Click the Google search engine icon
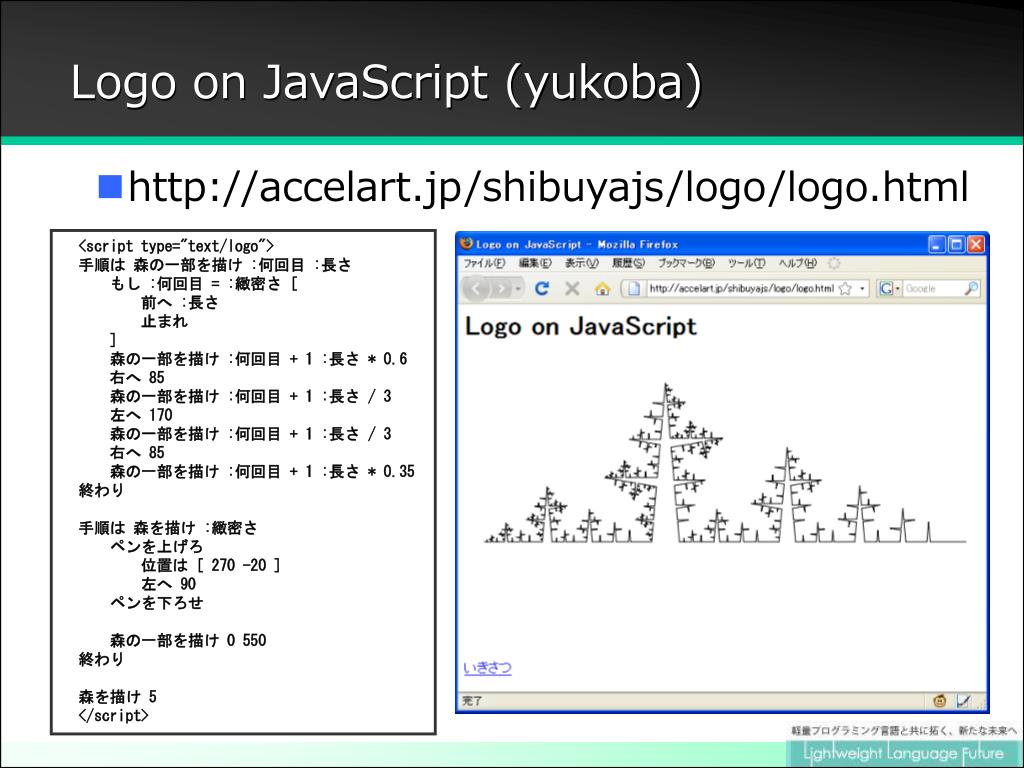 click(x=886, y=288)
